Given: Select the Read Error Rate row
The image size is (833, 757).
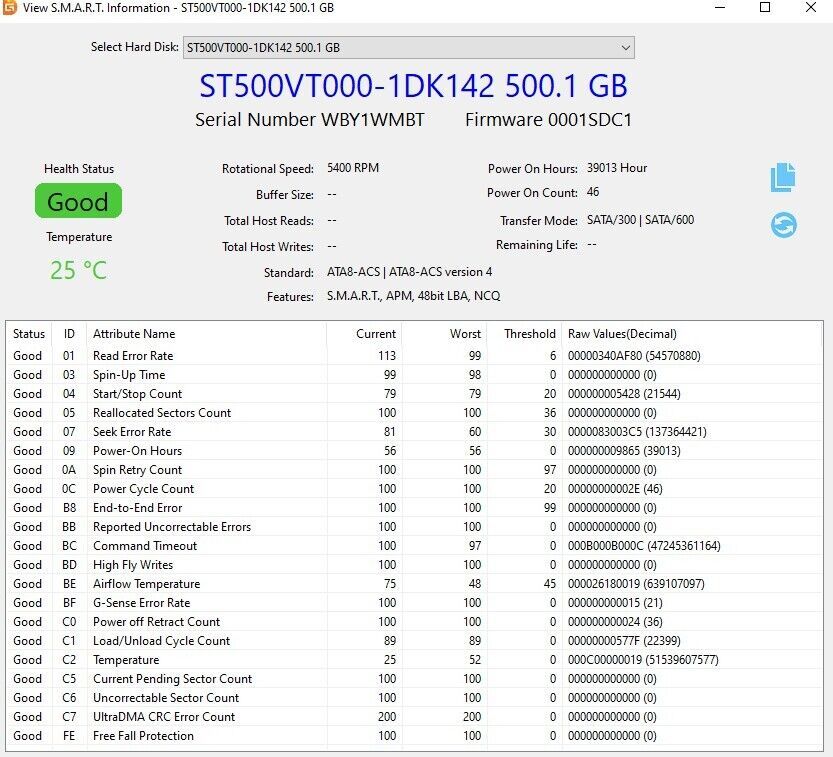Looking at the screenshot, I should [414, 355].
